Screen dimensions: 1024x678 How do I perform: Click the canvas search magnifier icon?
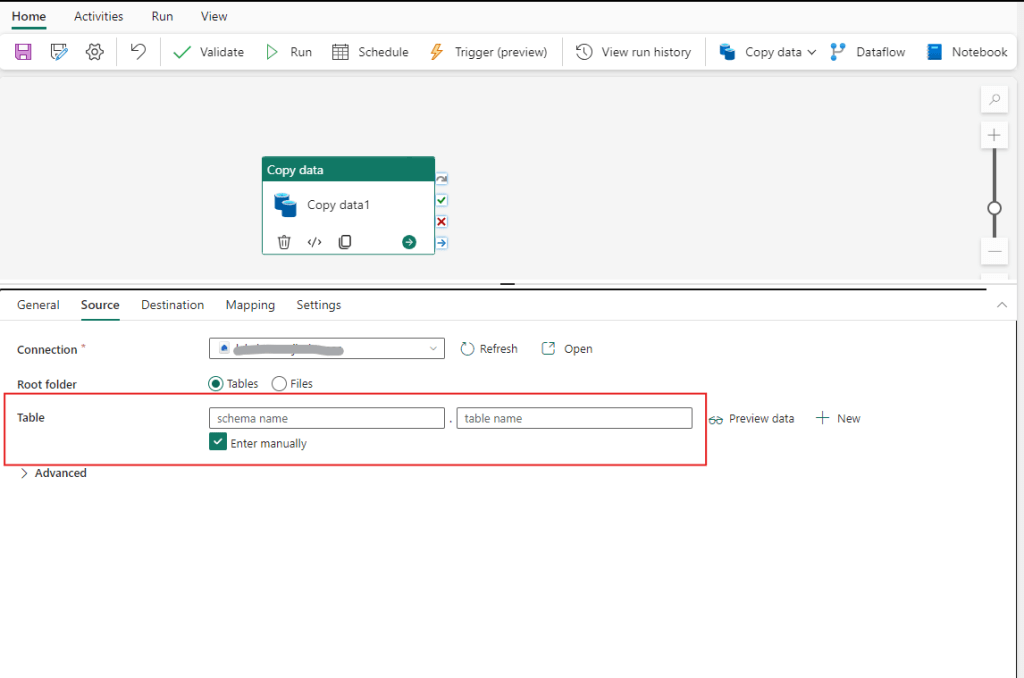994,100
